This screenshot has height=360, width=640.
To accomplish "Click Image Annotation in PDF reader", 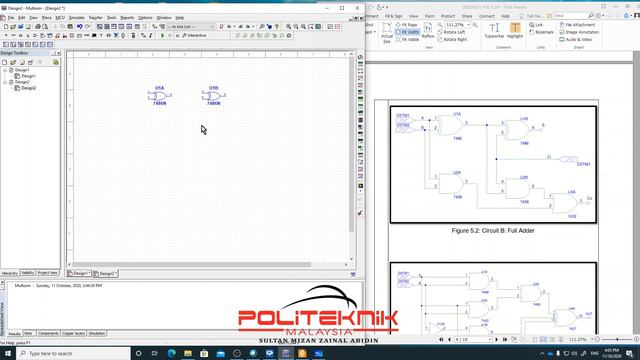I will (x=579, y=32).
